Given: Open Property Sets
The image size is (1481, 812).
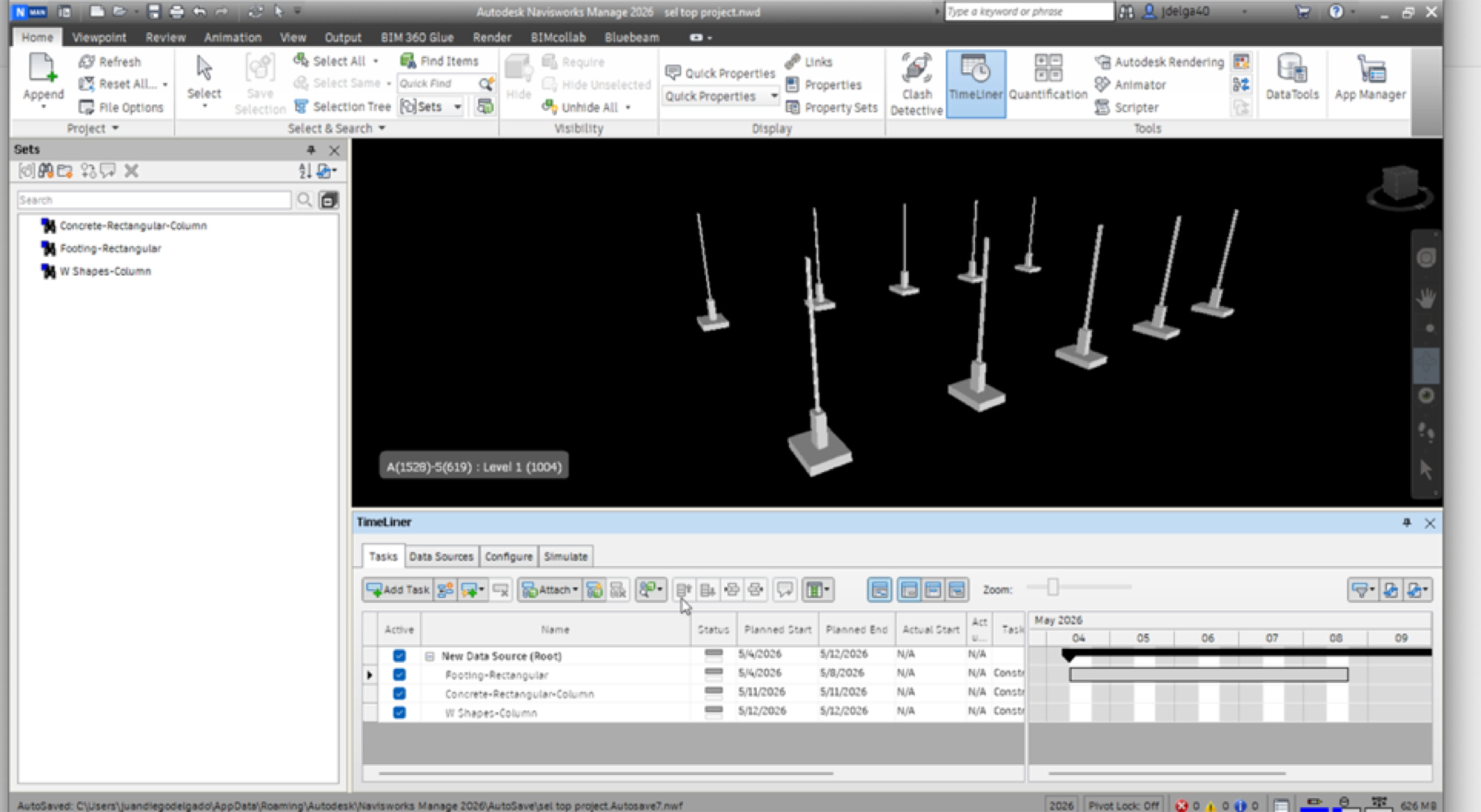Looking at the screenshot, I should point(832,107).
